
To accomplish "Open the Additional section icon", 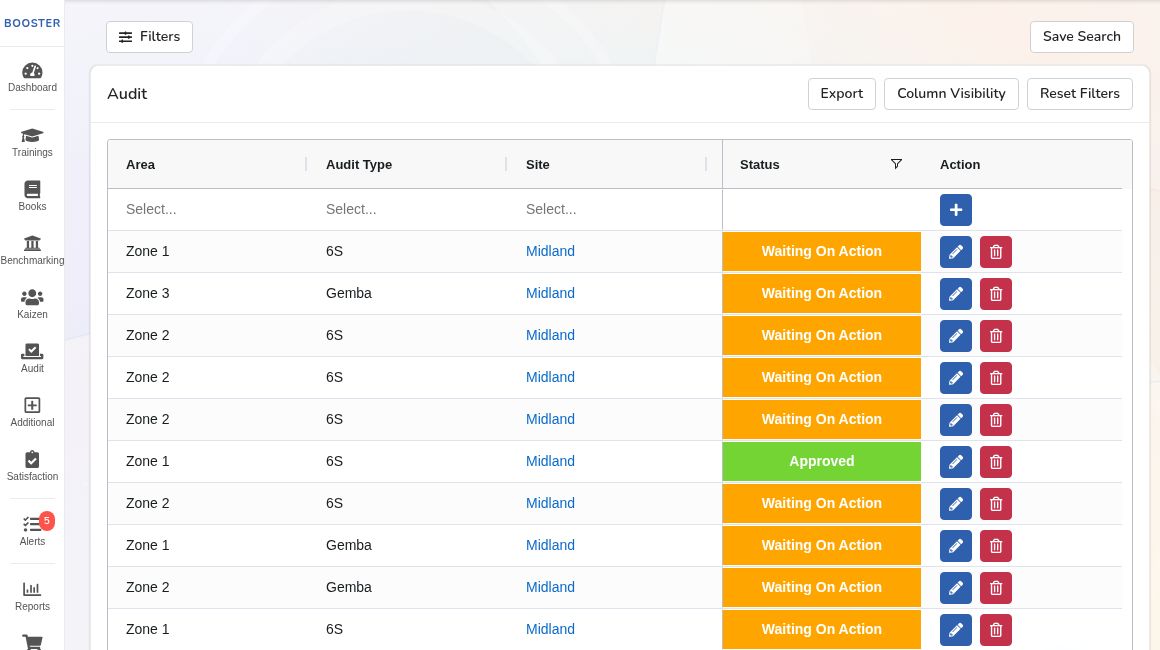I will [x=32, y=413].
